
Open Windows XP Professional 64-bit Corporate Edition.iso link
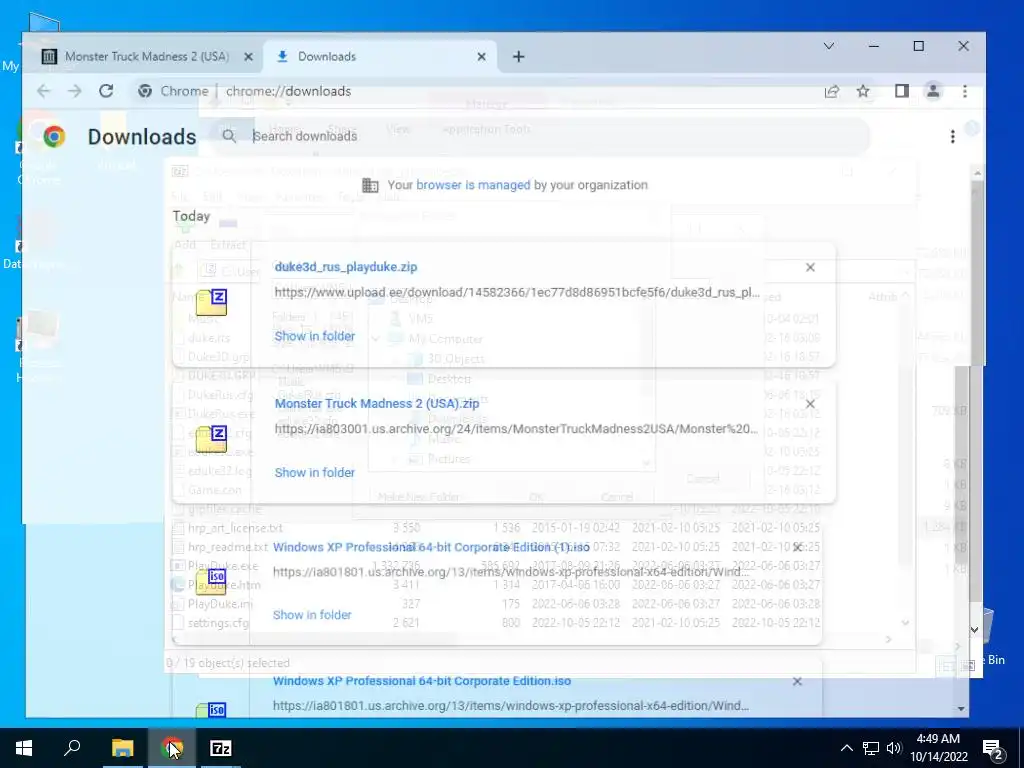(422, 680)
